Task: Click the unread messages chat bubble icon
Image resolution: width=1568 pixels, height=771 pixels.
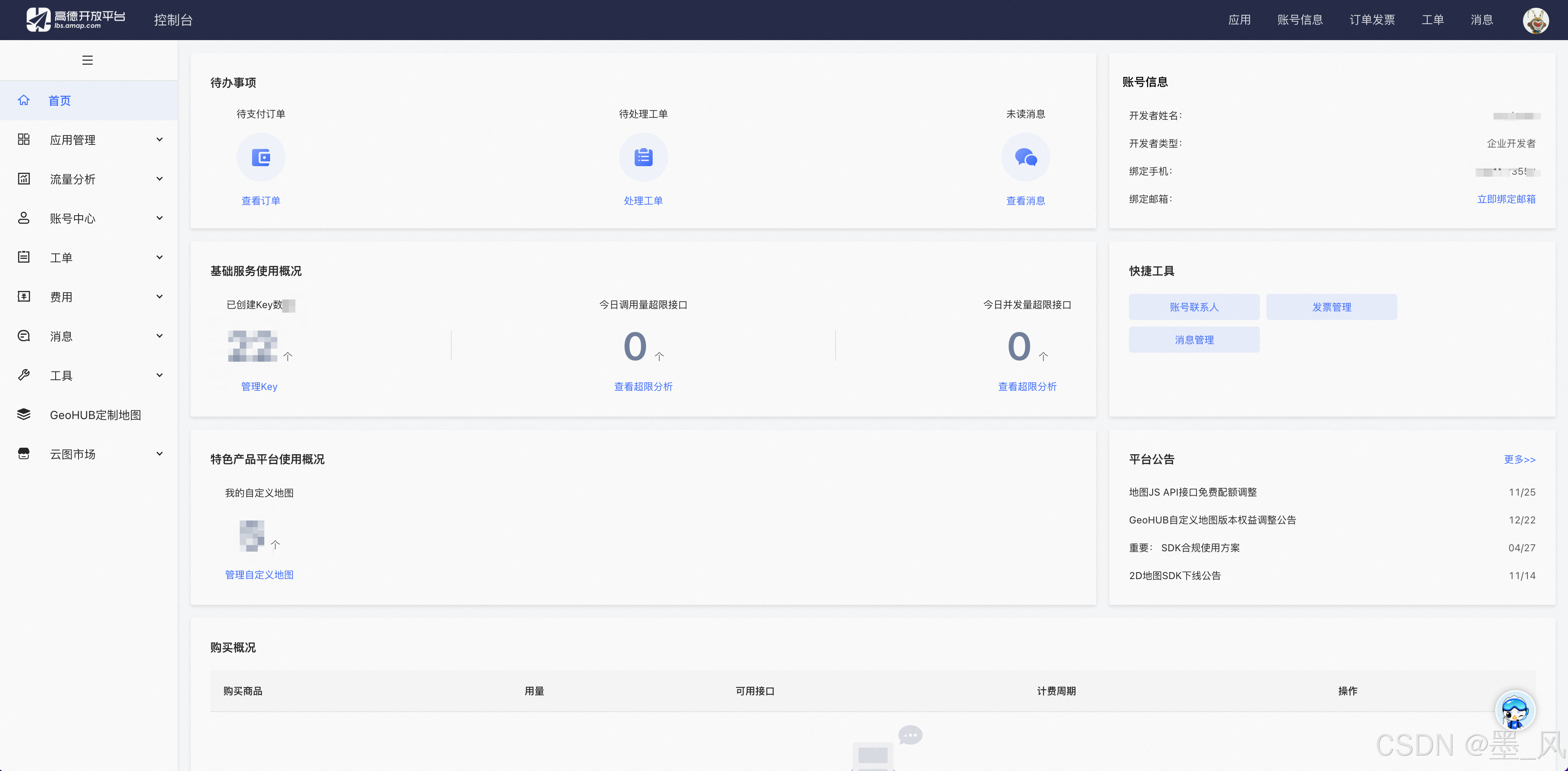Action: 1025,158
